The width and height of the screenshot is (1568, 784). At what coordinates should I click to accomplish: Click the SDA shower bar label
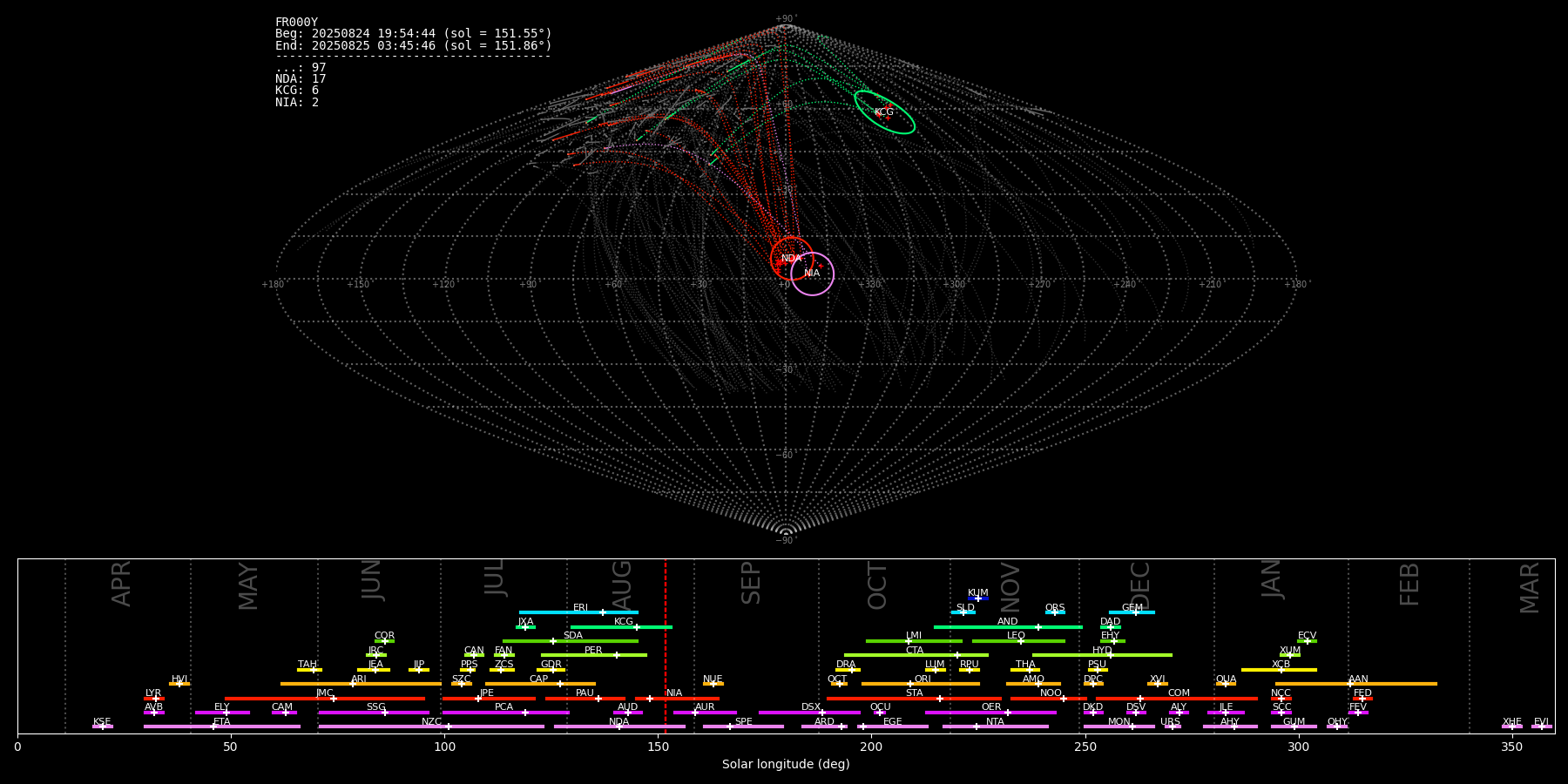pyautogui.click(x=573, y=636)
